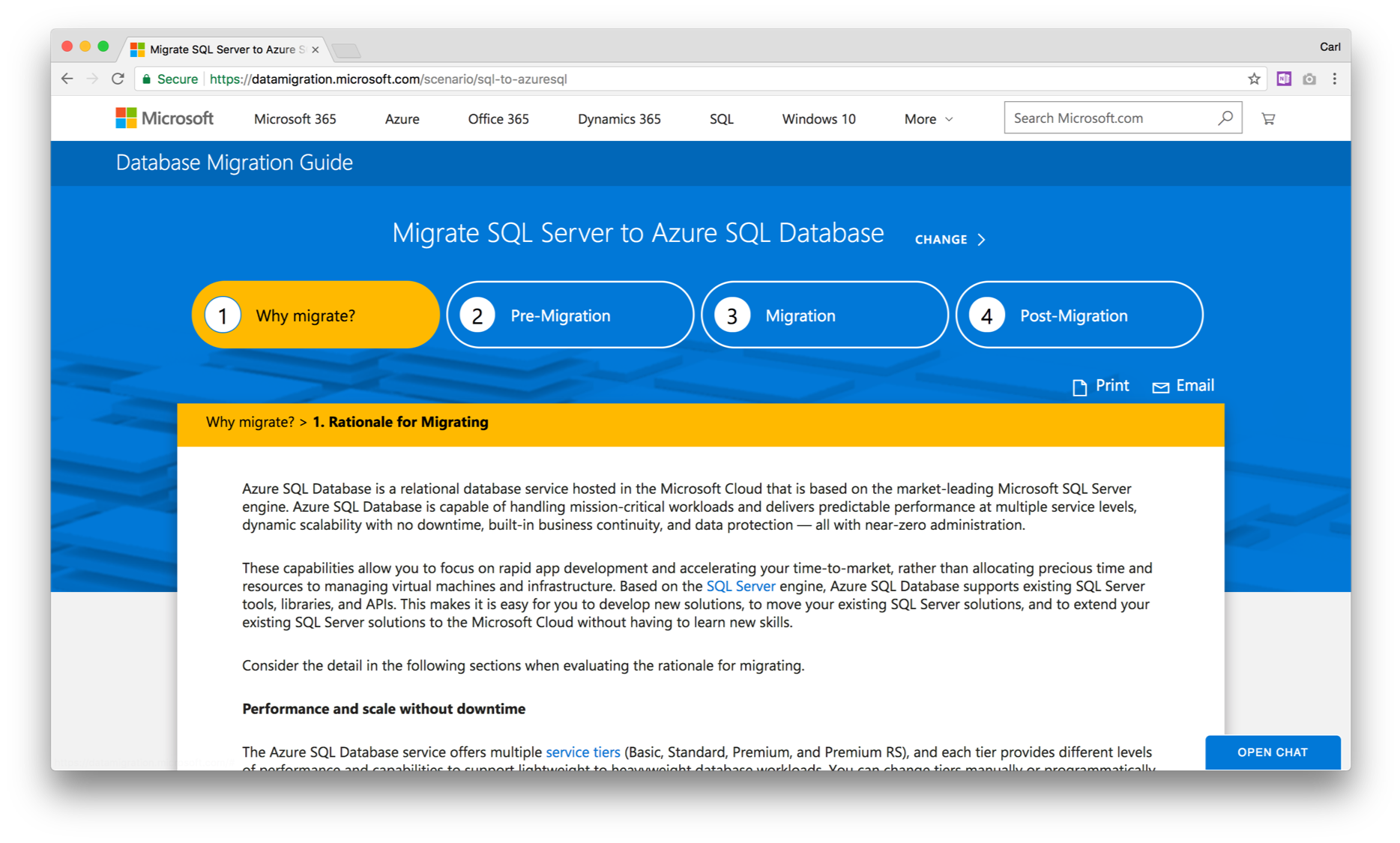Click the camera extension icon
Viewport: 1400px width, 843px height.
point(1309,79)
